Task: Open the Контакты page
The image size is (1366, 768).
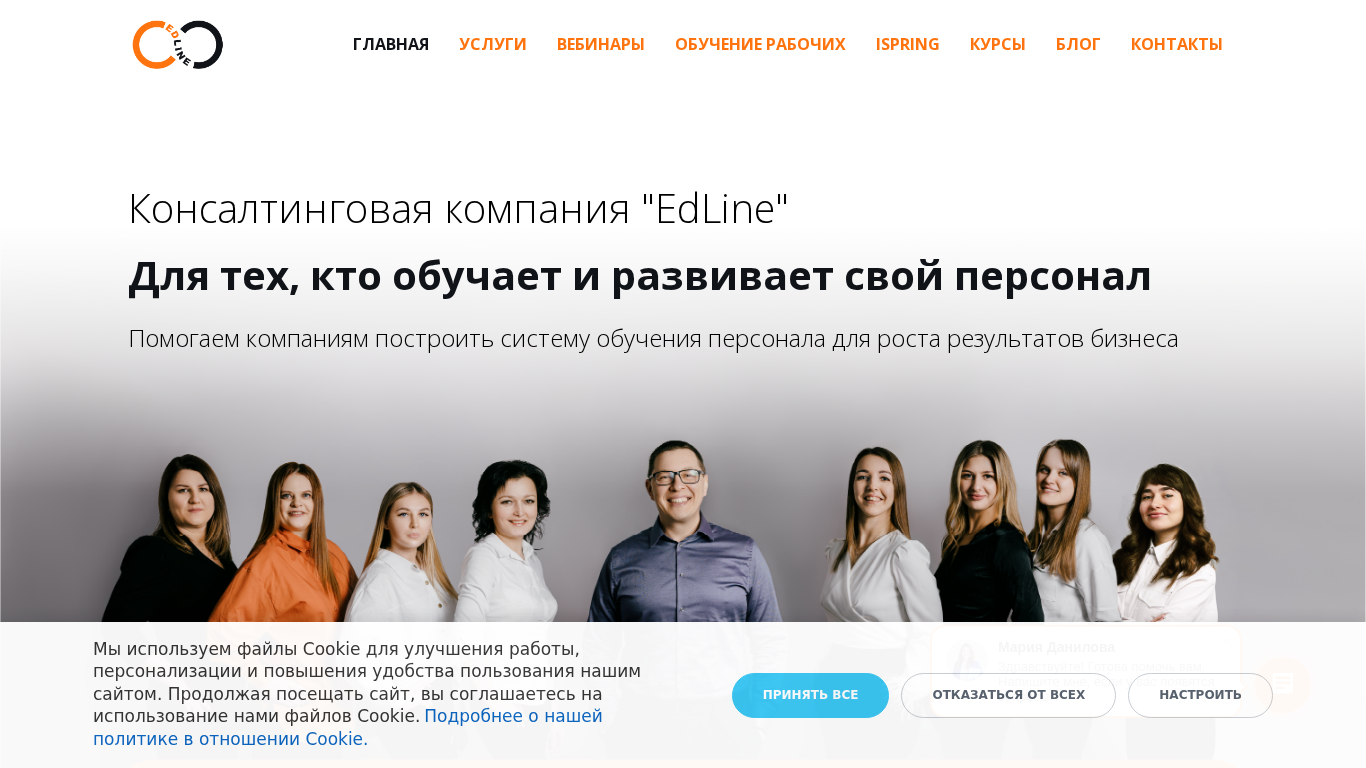Action: [x=1177, y=44]
